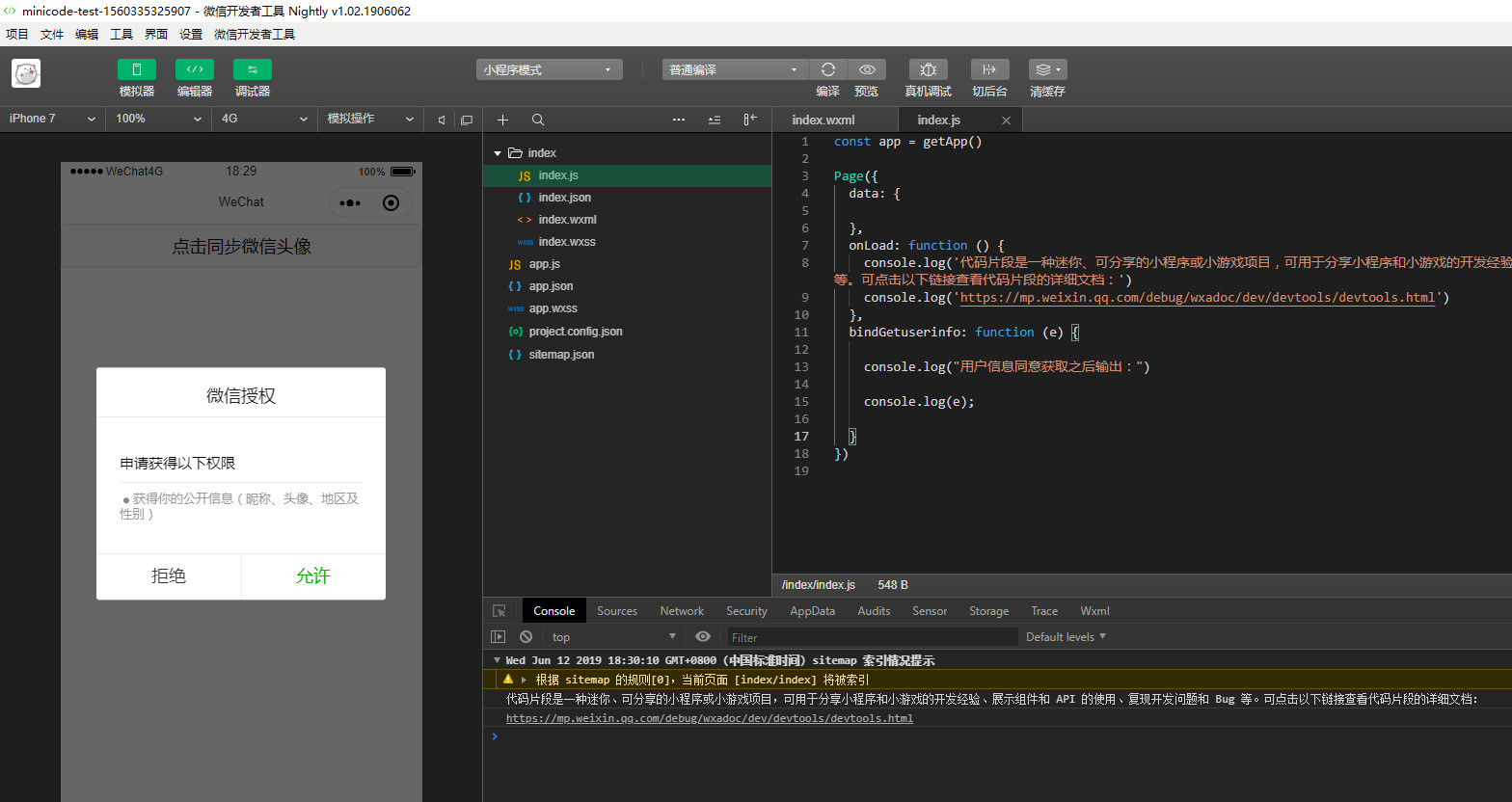Click the sync WeChat avatar button
The image size is (1512, 802).
click(241, 247)
